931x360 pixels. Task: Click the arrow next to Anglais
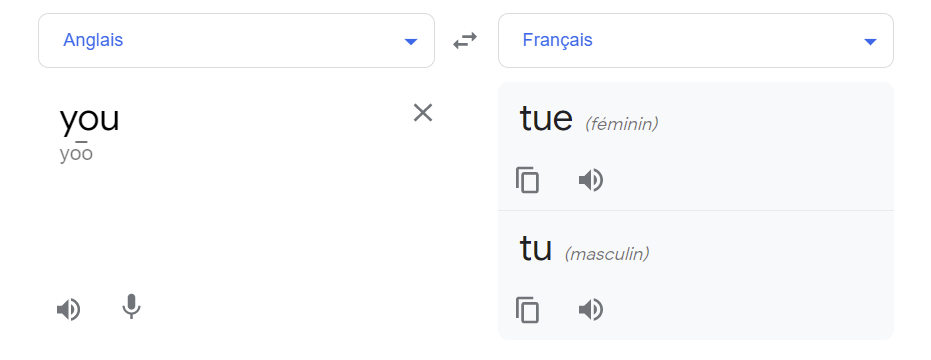tap(410, 42)
